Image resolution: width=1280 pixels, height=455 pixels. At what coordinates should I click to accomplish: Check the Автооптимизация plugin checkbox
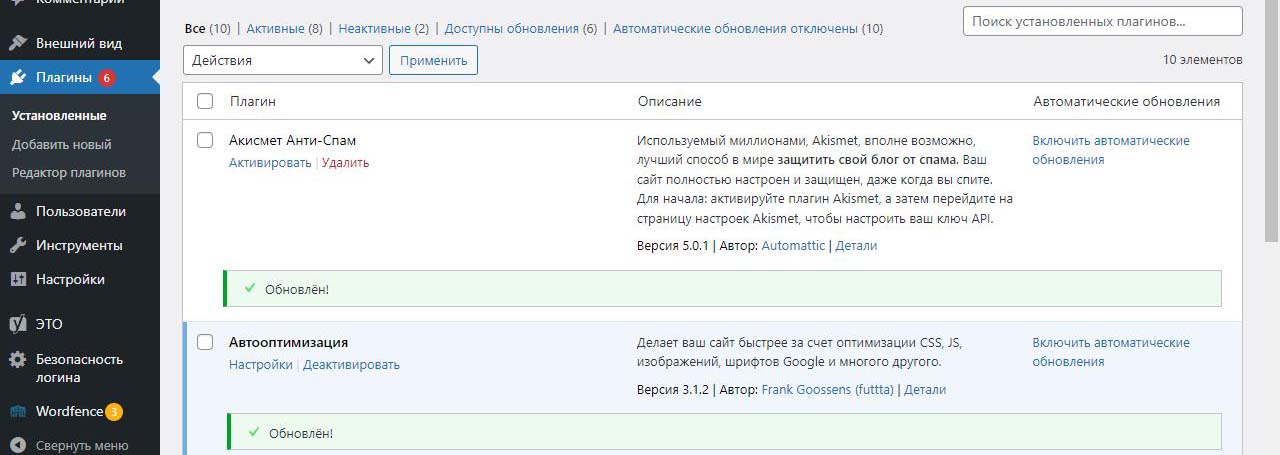point(205,342)
